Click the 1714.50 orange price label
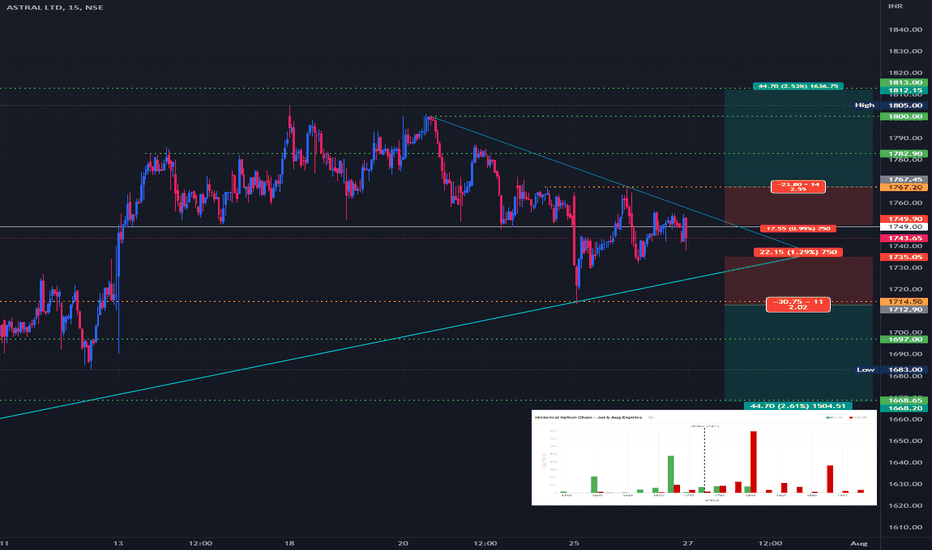 903,301
